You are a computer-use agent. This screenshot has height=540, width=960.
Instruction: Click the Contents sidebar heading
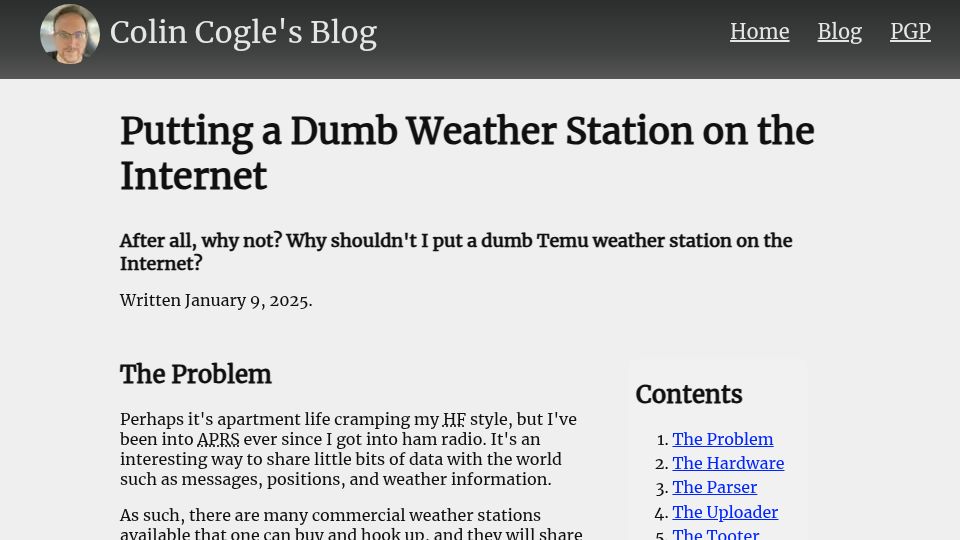tap(689, 394)
